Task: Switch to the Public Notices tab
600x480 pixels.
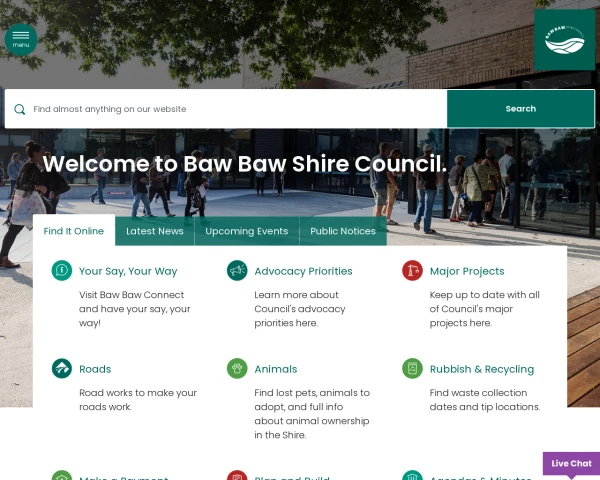Action: pos(343,231)
